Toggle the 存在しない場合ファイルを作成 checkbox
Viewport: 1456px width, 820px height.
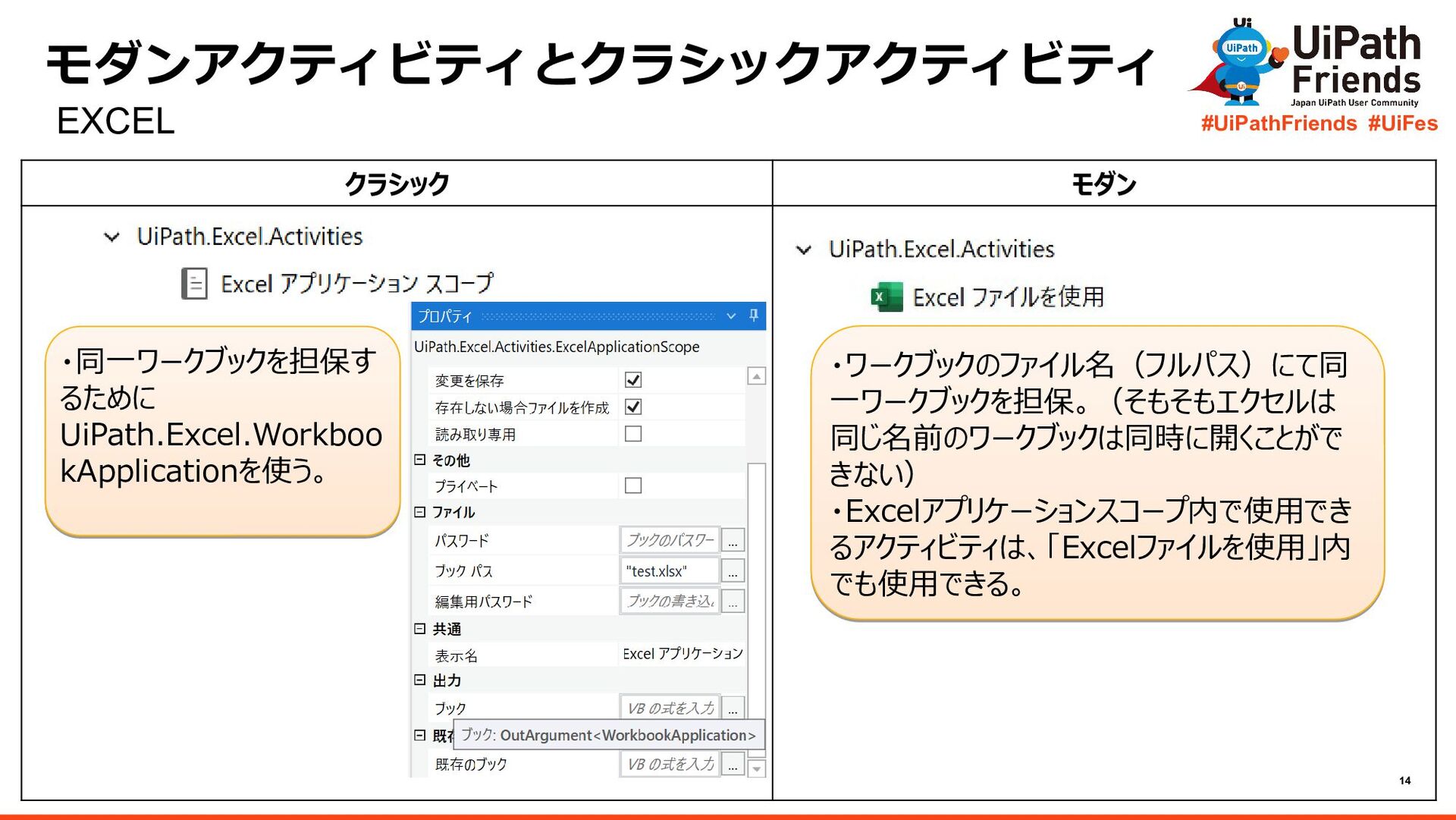click(x=633, y=407)
